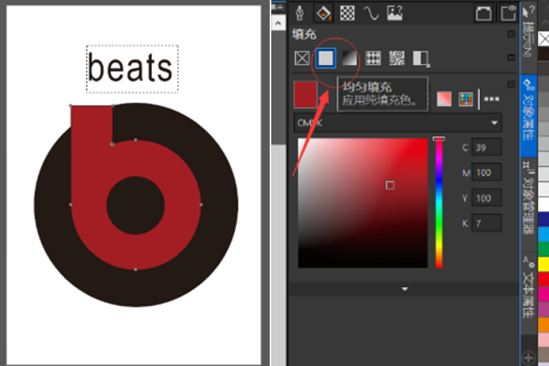Click the scroll mode icon in the docker header
The width and height of the screenshot is (549, 366).
click(x=483, y=14)
